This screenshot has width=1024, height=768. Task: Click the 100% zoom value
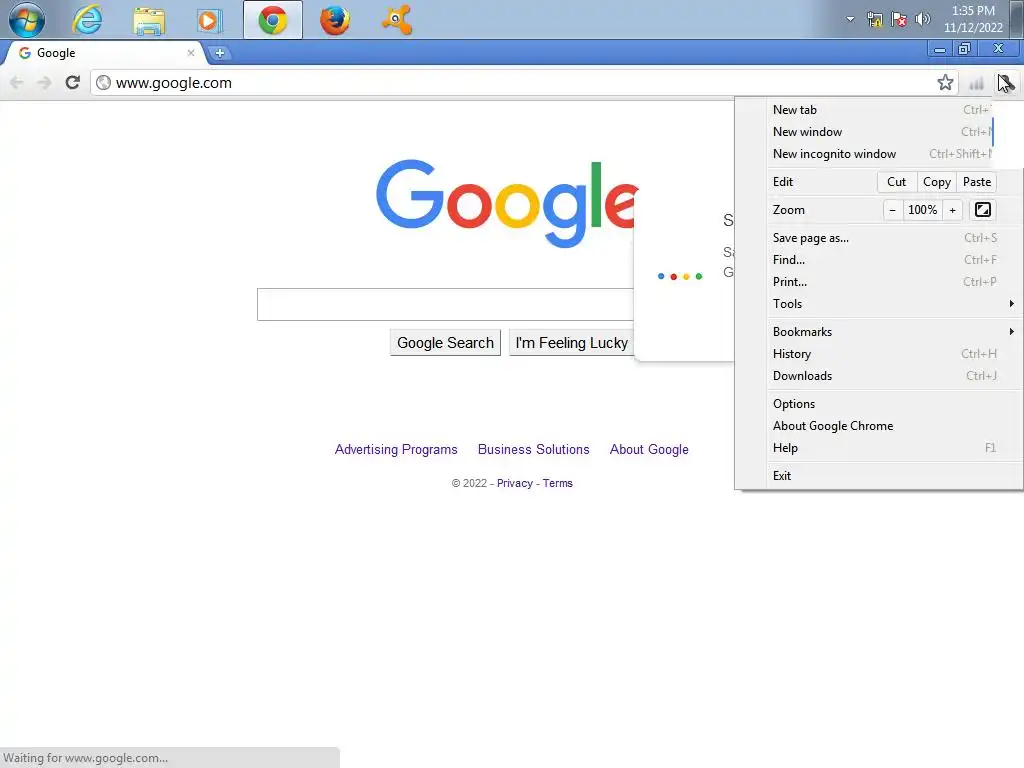(923, 210)
